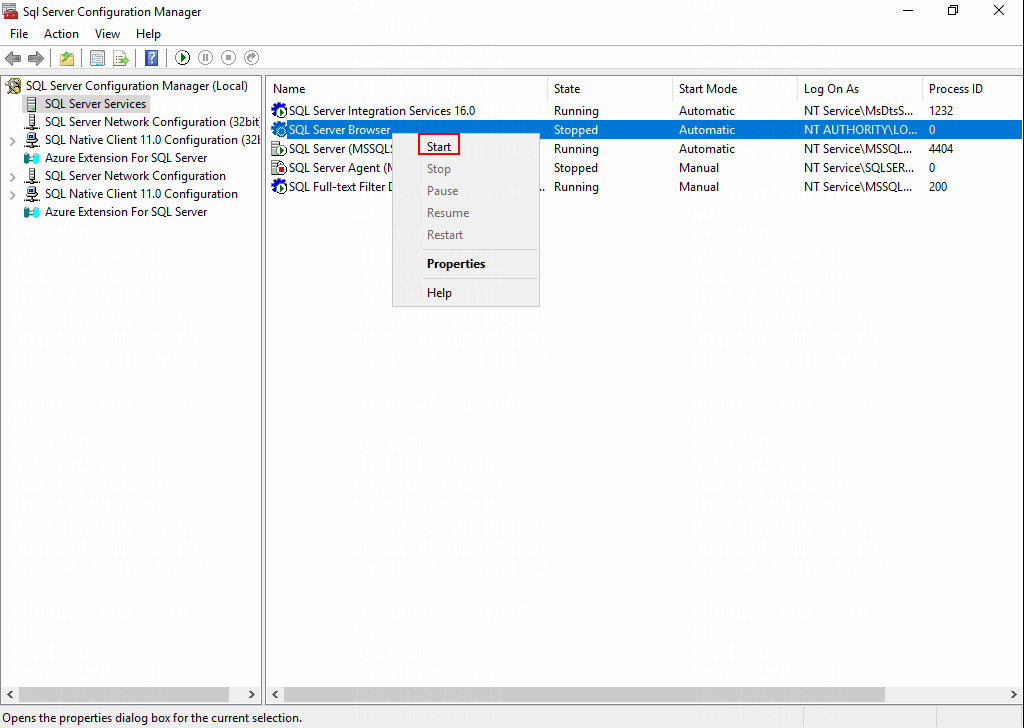Go up one level with folder icon
This screenshot has width=1024, height=728.
67,58
